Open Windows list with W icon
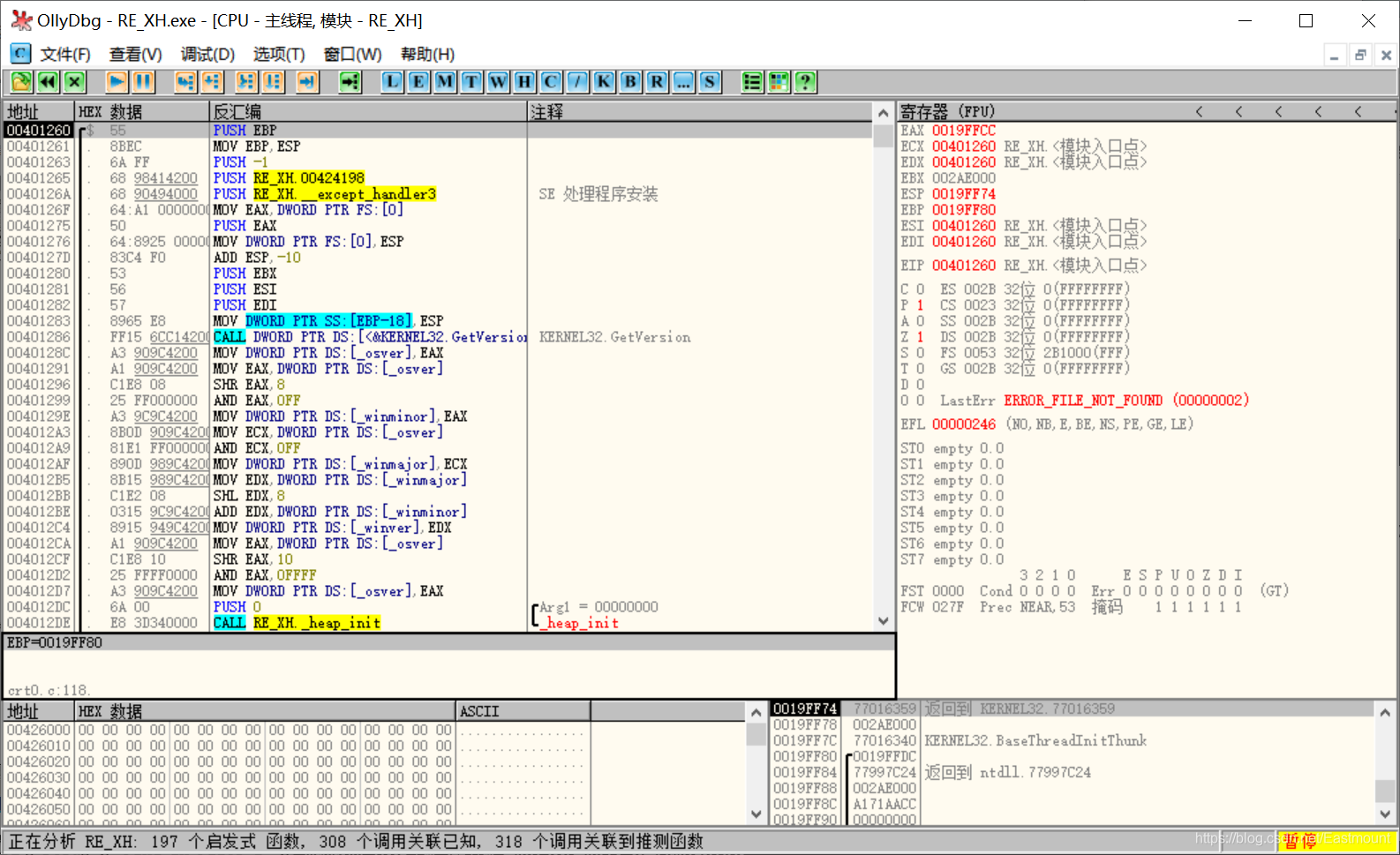This screenshot has width=1400, height=855. 498,82
